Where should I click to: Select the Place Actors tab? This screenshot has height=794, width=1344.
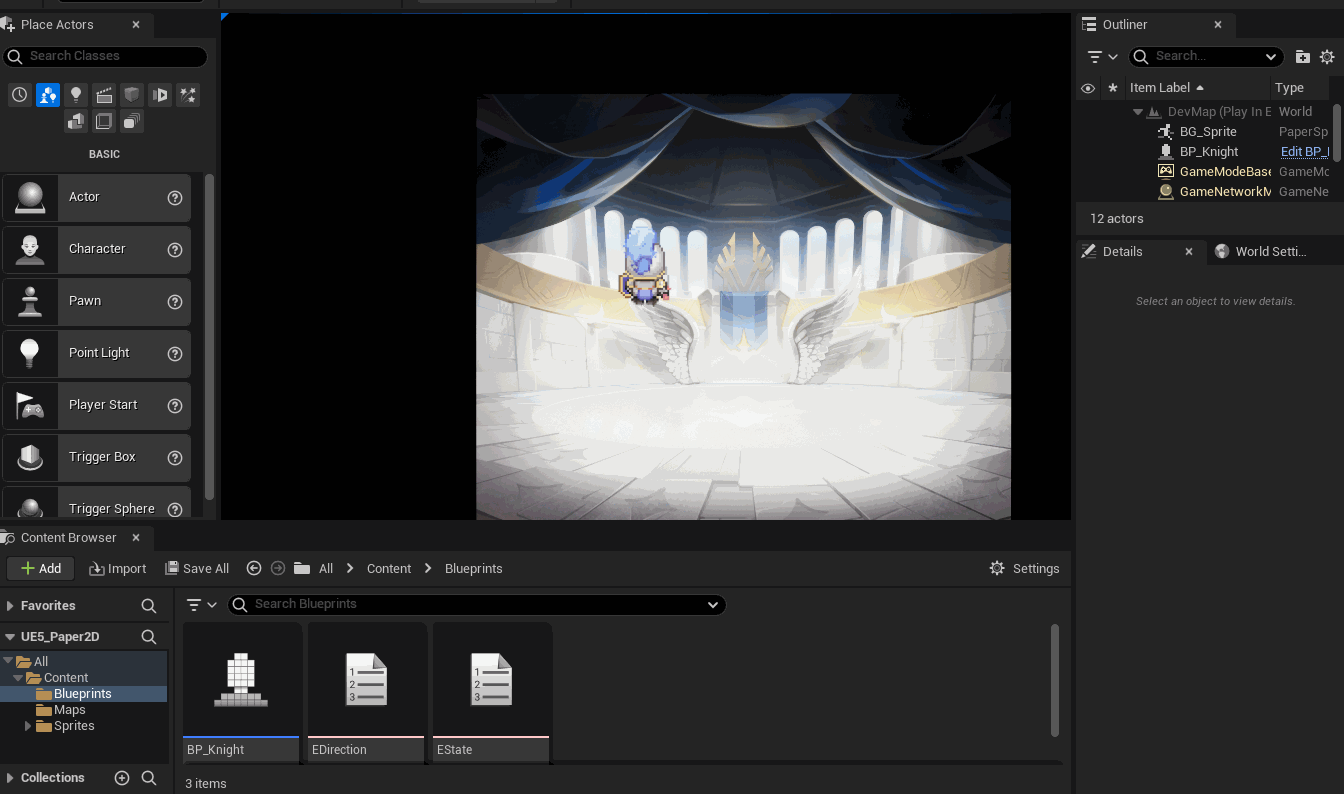tap(57, 25)
